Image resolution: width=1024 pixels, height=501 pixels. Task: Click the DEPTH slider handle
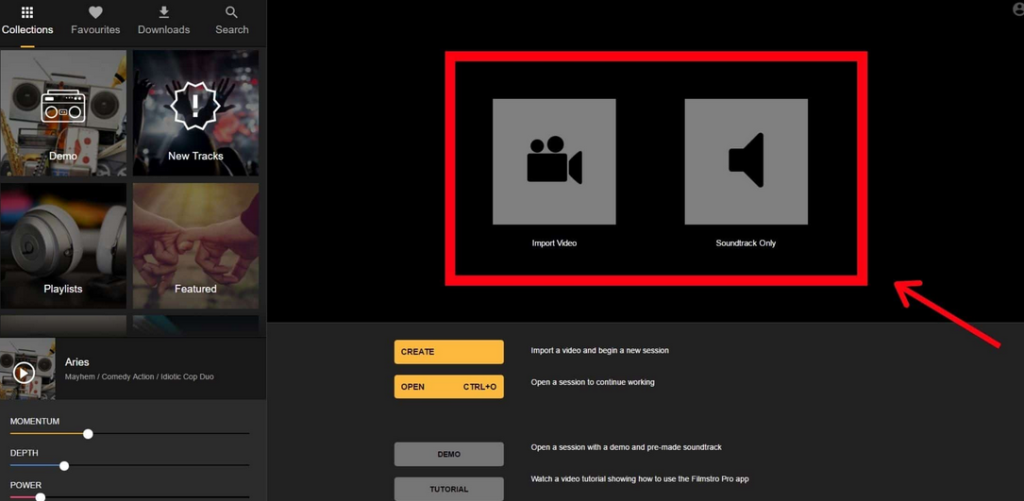(x=64, y=466)
